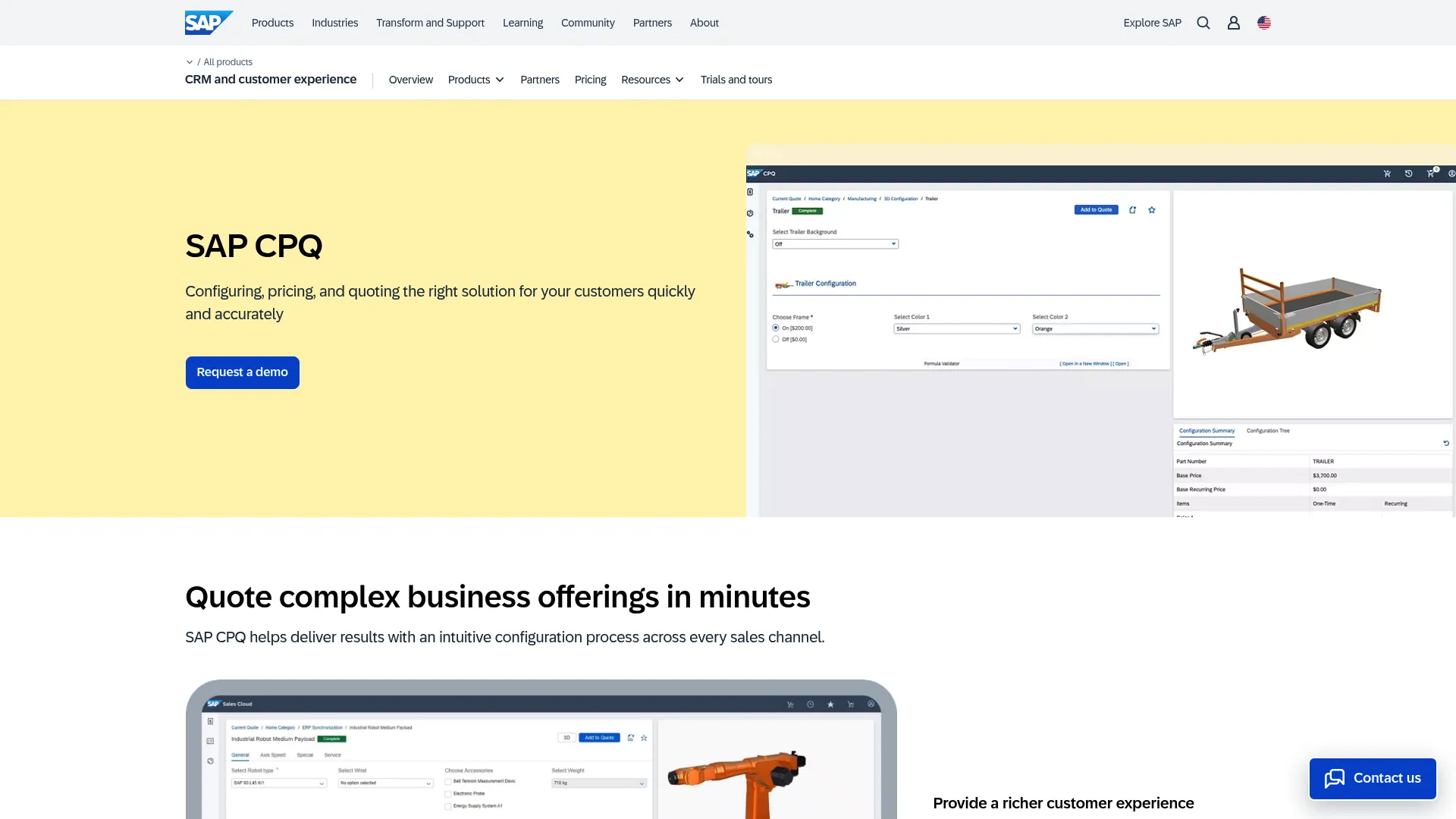Image resolution: width=1456 pixels, height=819 pixels.
Task: Open the Transform and Support menu
Action: click(430, 23)
